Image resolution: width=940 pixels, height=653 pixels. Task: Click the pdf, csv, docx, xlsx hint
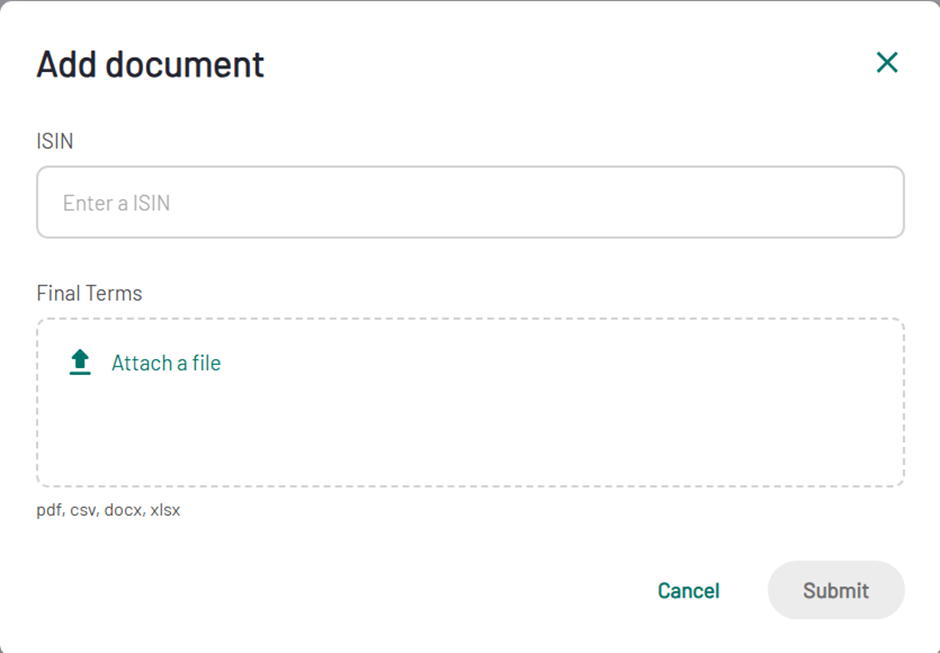click(x=108, y=510)
